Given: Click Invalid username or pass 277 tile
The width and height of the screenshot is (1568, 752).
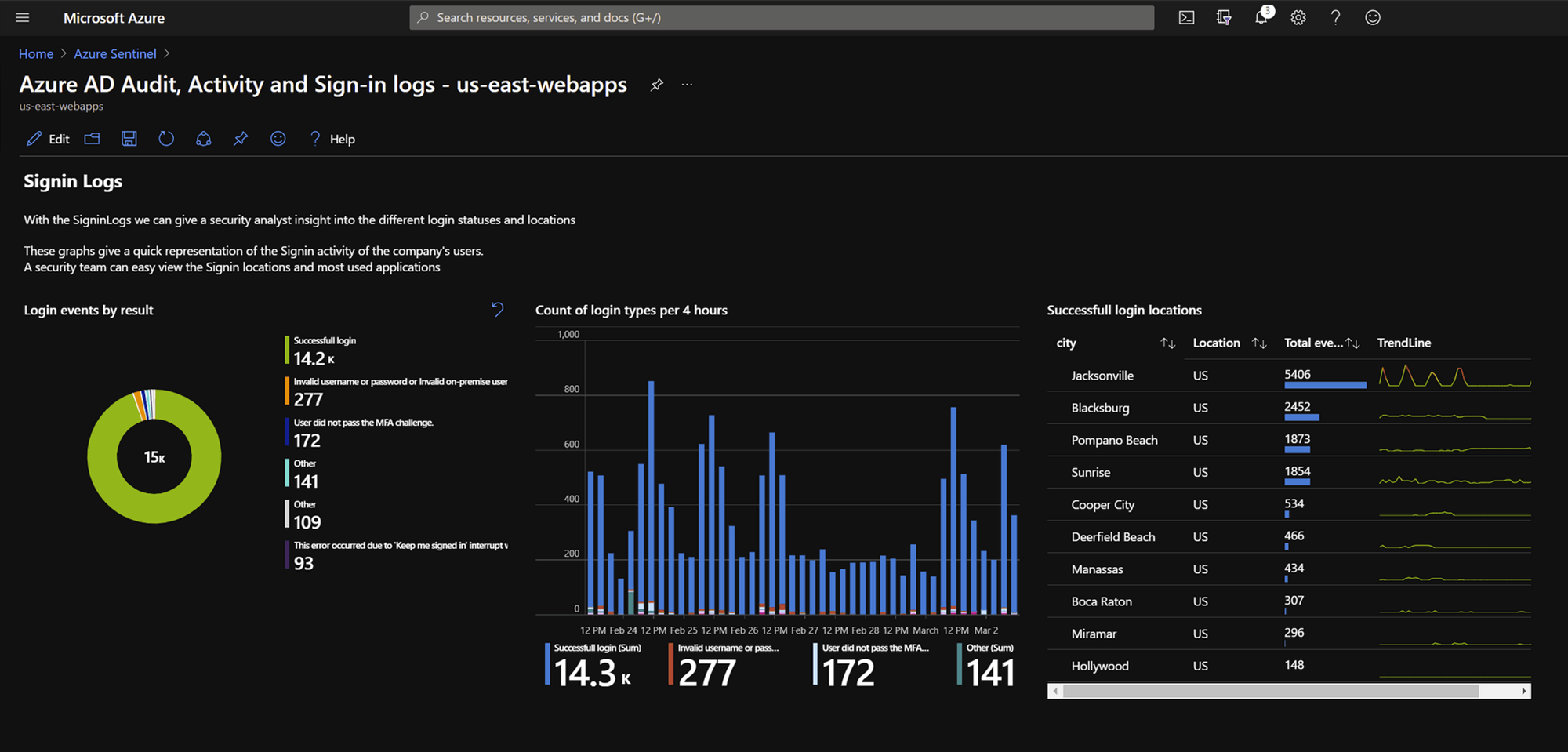Looking at the screenshot, I should coord(724,667).
